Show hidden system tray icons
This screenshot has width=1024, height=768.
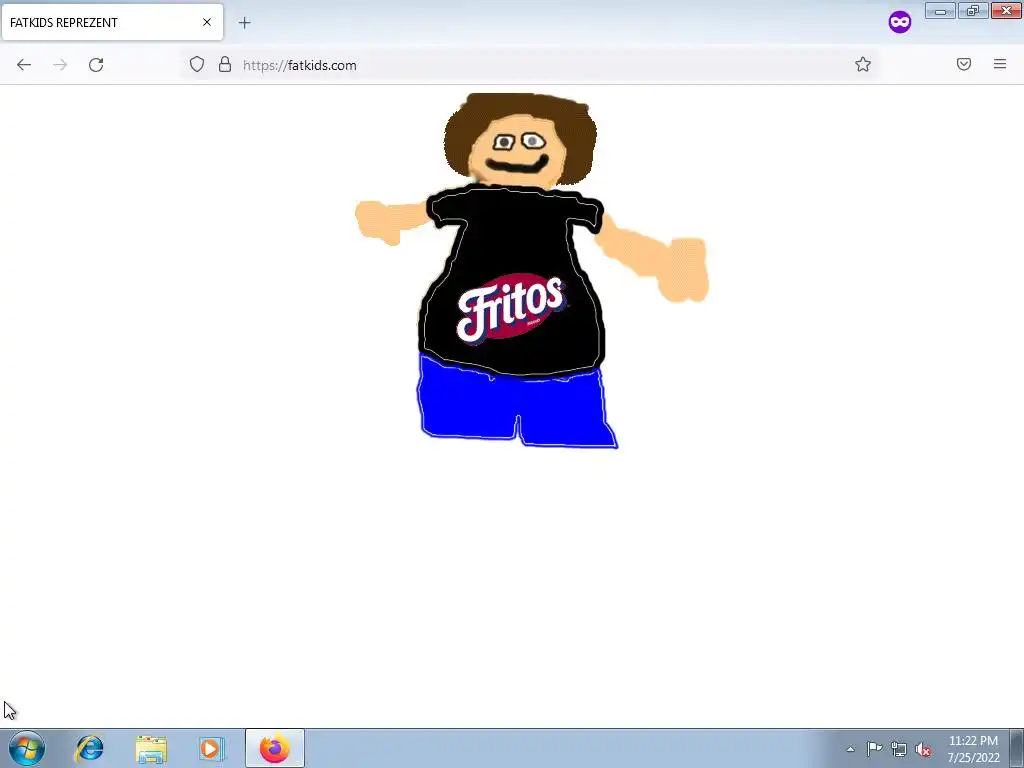850,749
